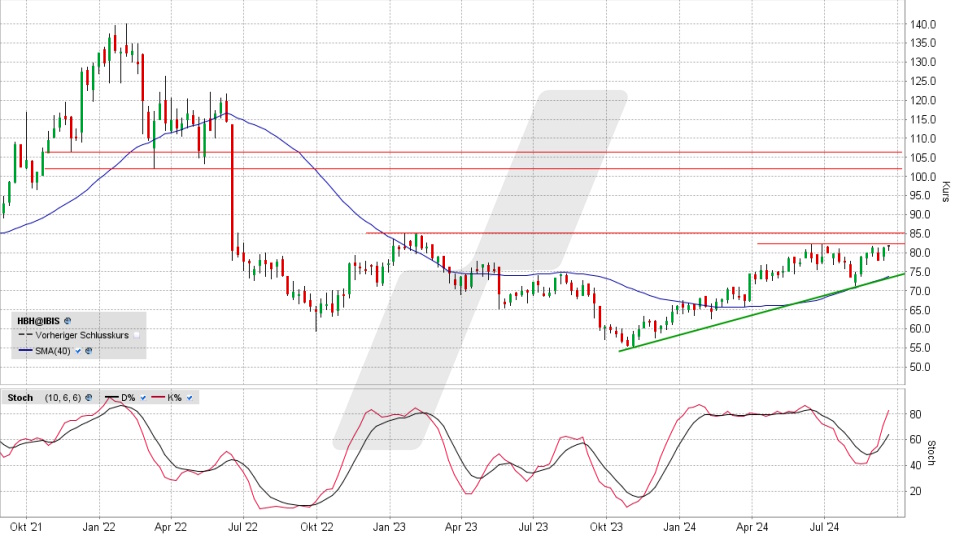Click the Apr '24 date label
The image size is (960, 540).
752,527
